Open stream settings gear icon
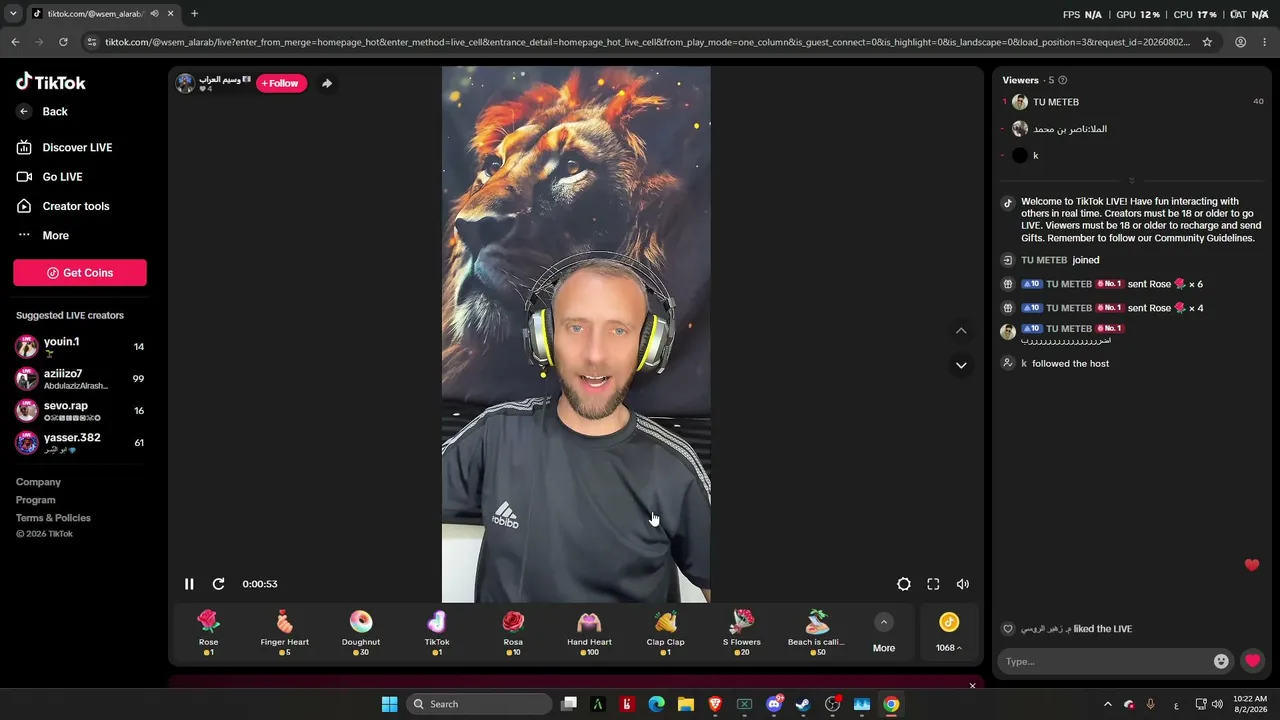Screen dimensions: 1280x720 (x=904, y=584)
